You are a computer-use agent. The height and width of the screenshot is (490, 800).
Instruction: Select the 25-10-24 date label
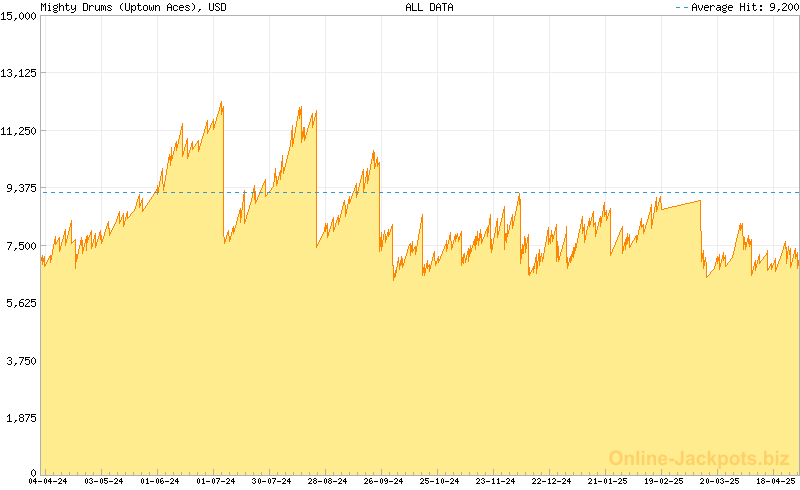pyautogui.click(x=439, y=482)
